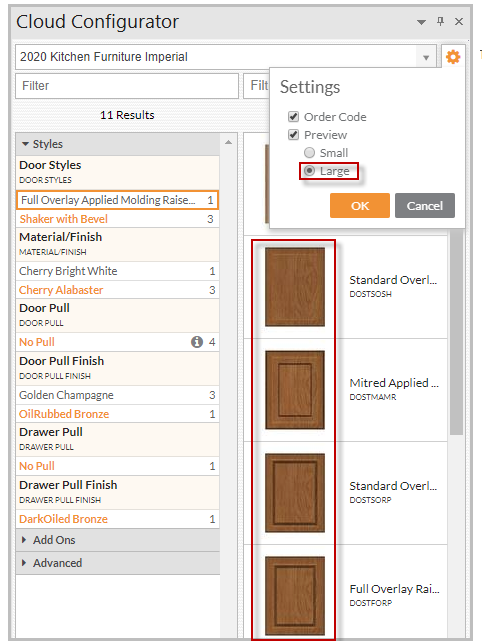The width and height of the screenshot is (485, 644).
Task: Open the panel options arrow in header
Action: 421,22
